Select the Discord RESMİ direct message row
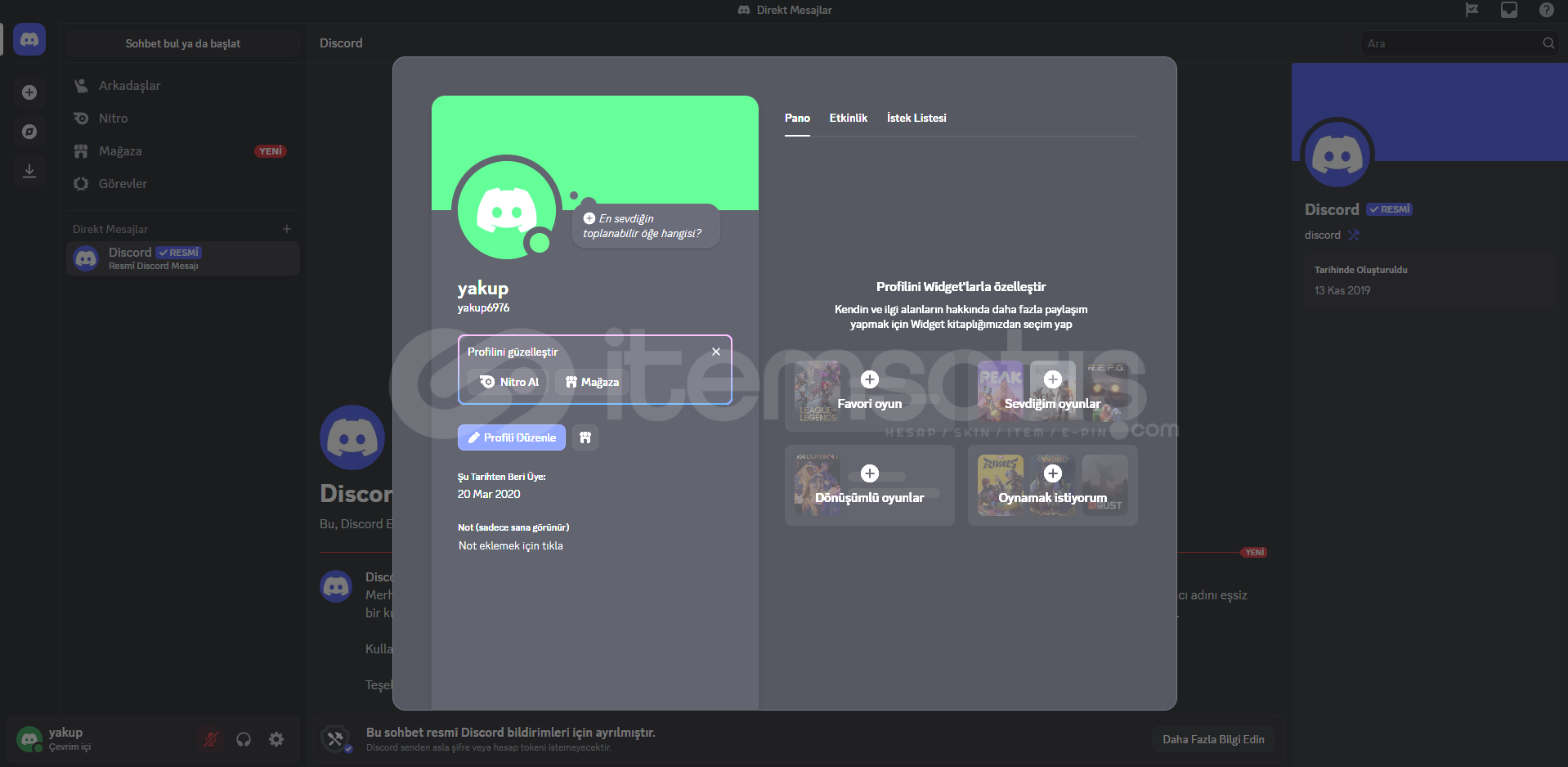 [x=183, y=258]
